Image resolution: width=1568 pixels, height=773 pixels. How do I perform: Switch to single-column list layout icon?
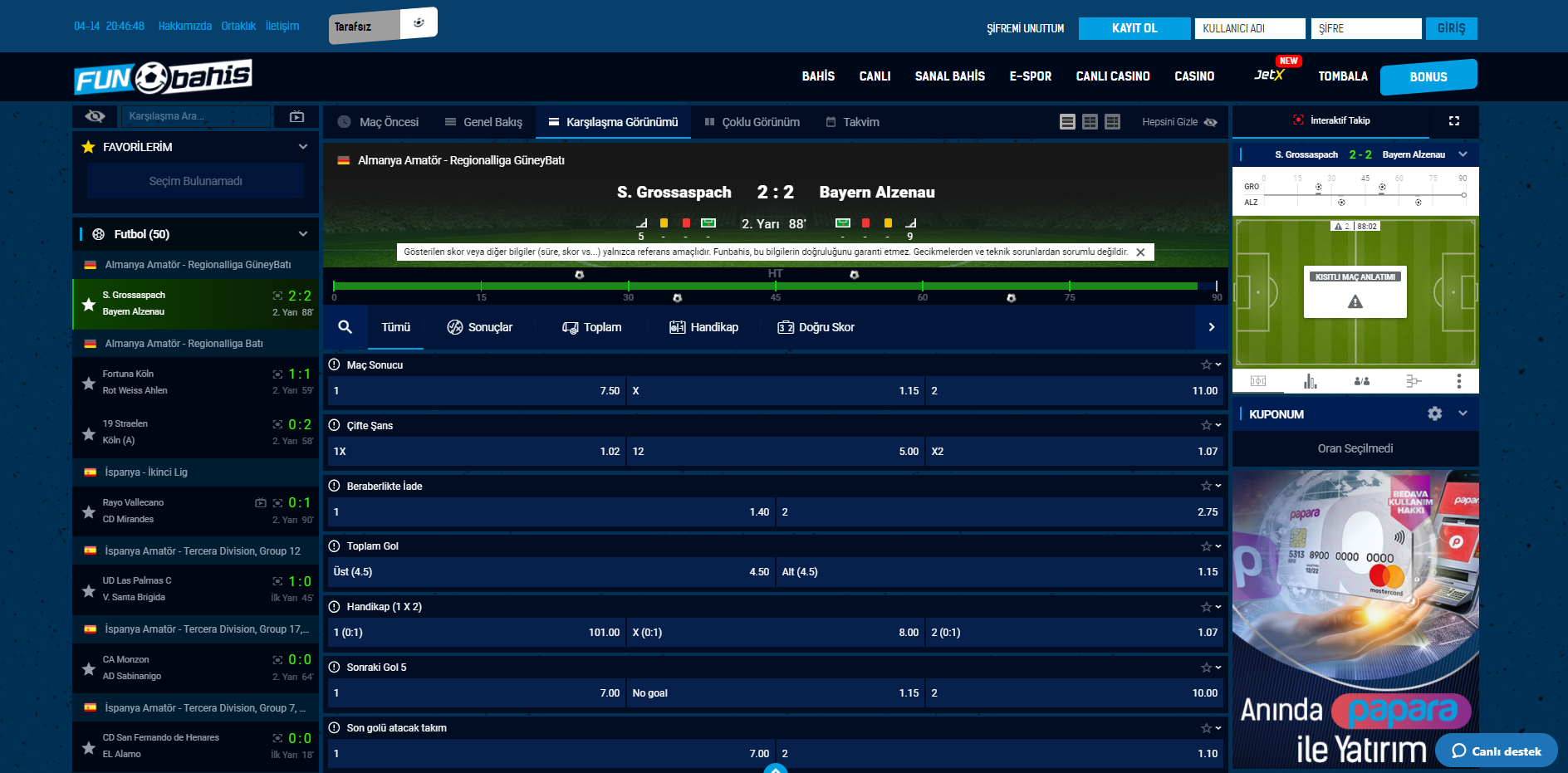point(1067,122)
